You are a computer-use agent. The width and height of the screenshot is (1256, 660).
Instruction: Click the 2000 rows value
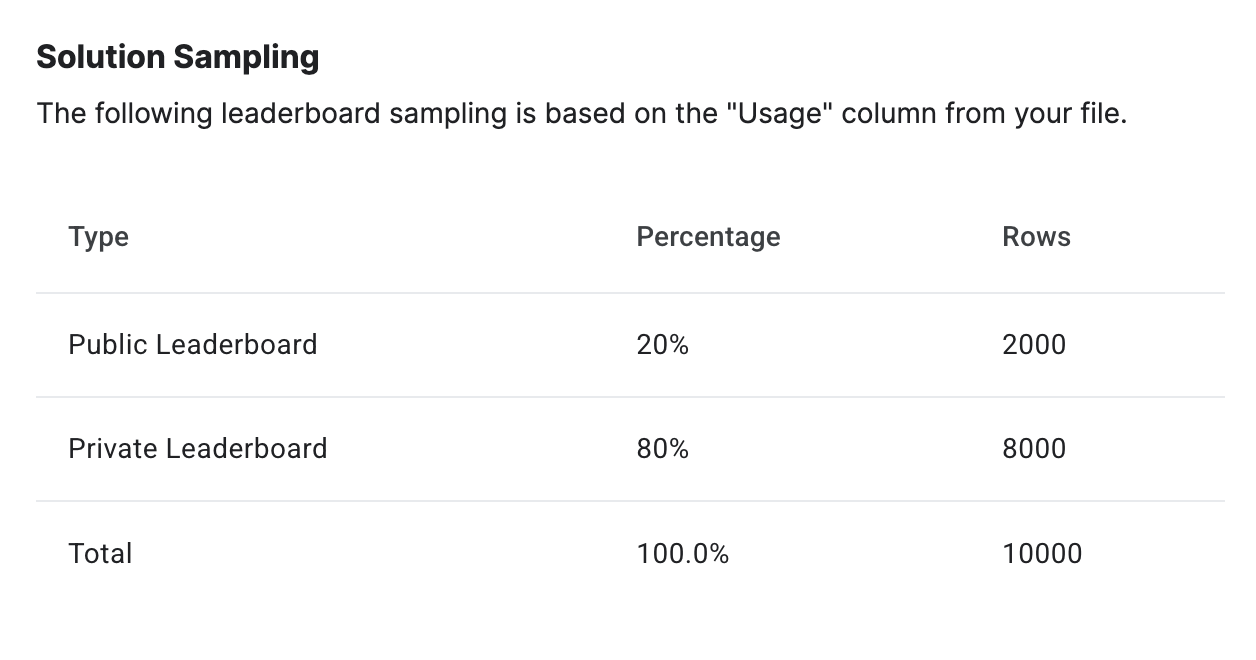tap(1034, 345)
